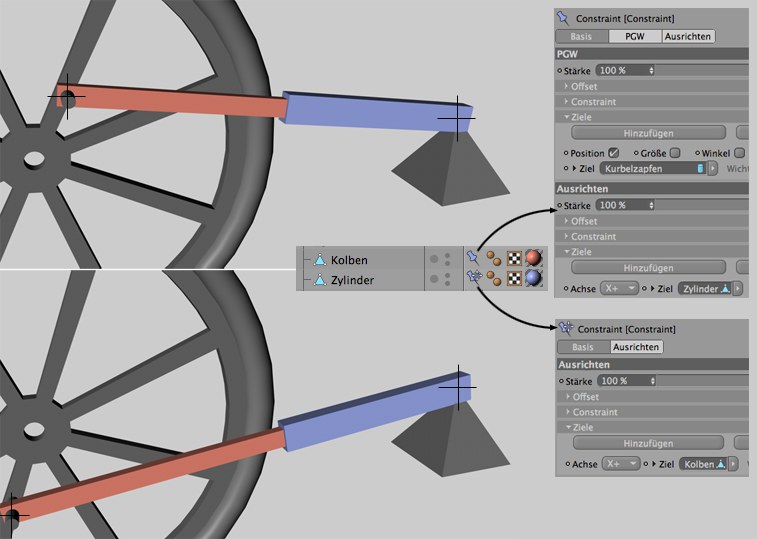Enable the Größe checkbox
The width and height of the screenshot is (757, 539).
(x=675, y=152)
